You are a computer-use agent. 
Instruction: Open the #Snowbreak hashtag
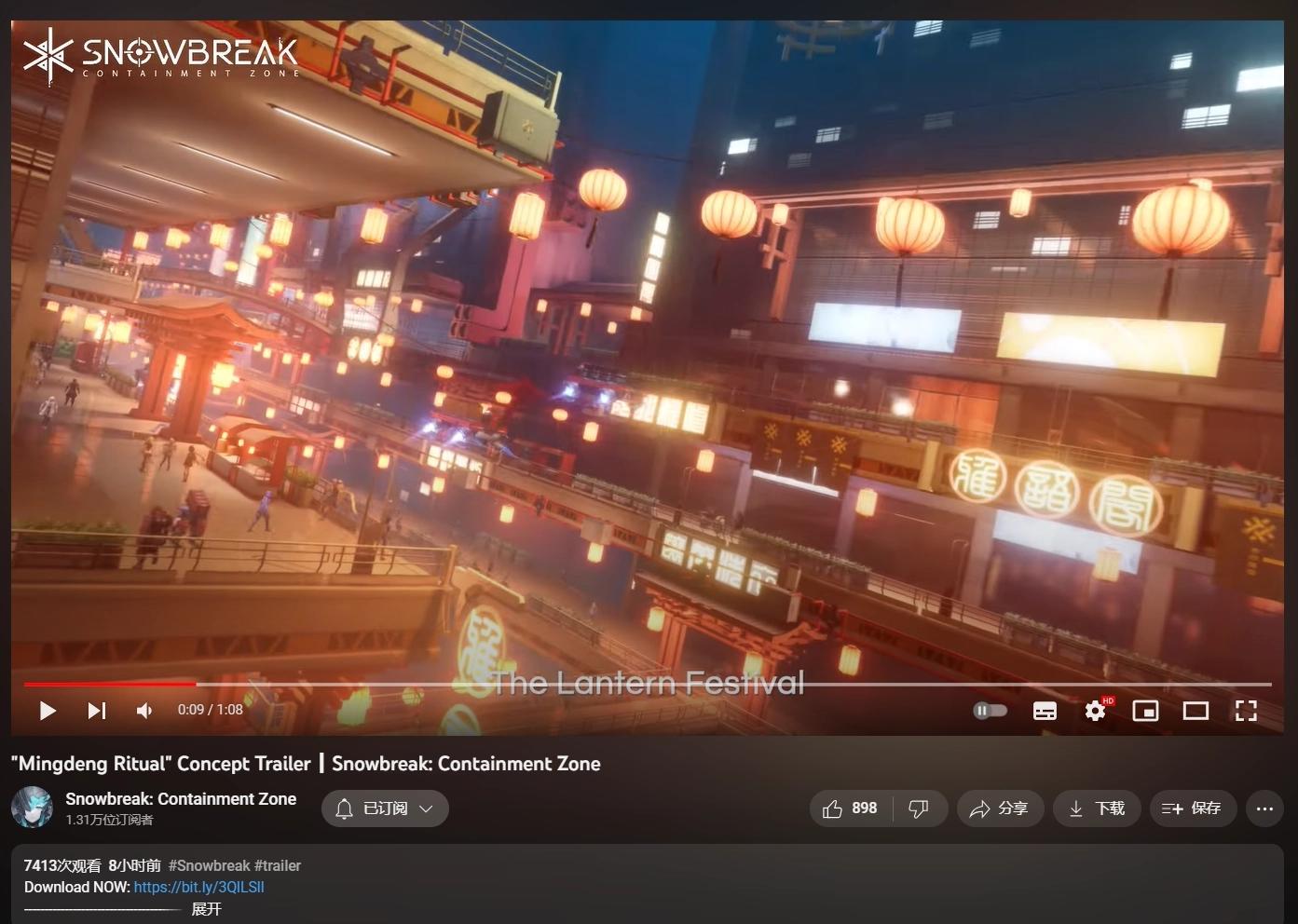coord(209,865)
